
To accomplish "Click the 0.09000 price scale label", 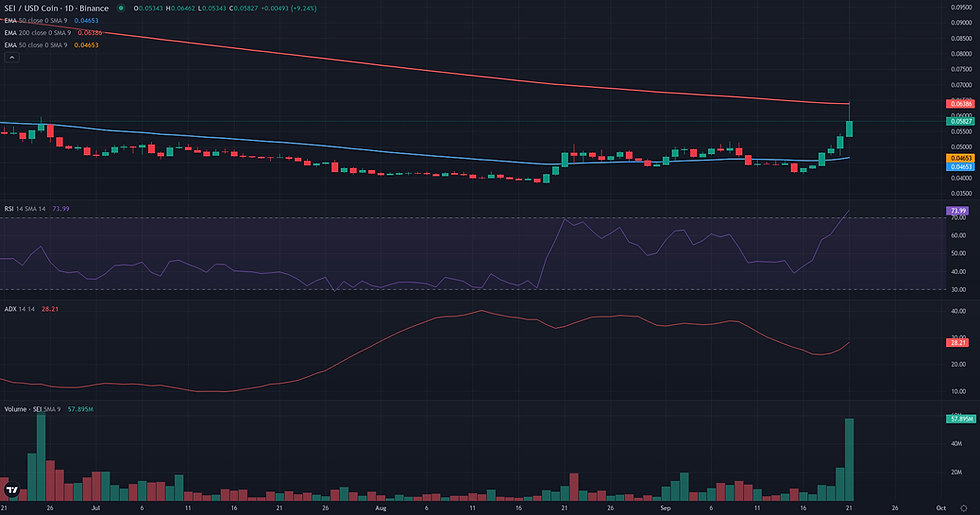I will 961,22.
